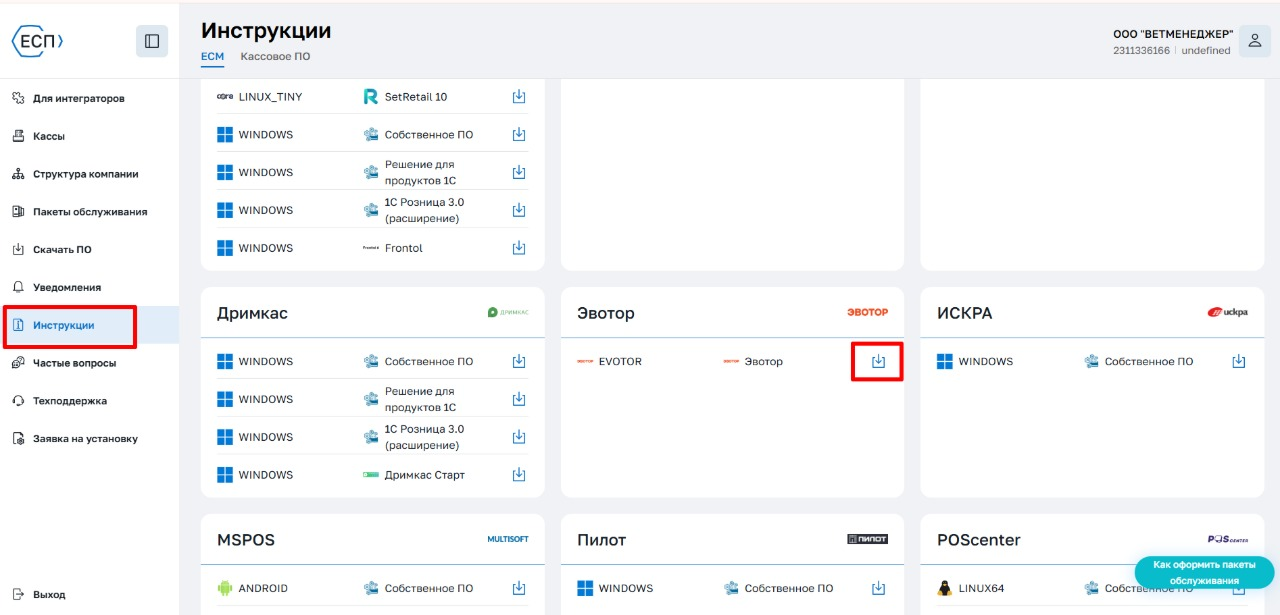The image size is (1280, 615).
Task: Download the MSPOS Android instruction
Action: click(519, 588)
